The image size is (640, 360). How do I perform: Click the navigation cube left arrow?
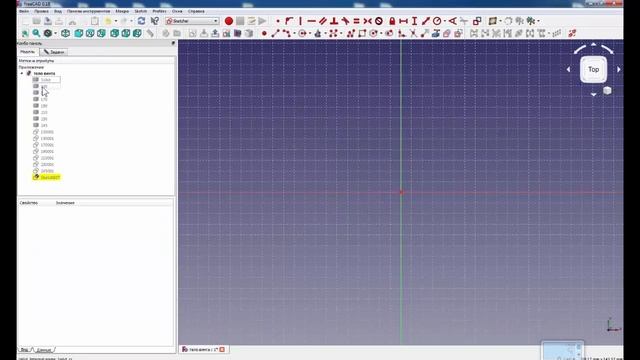click(568, 70)
